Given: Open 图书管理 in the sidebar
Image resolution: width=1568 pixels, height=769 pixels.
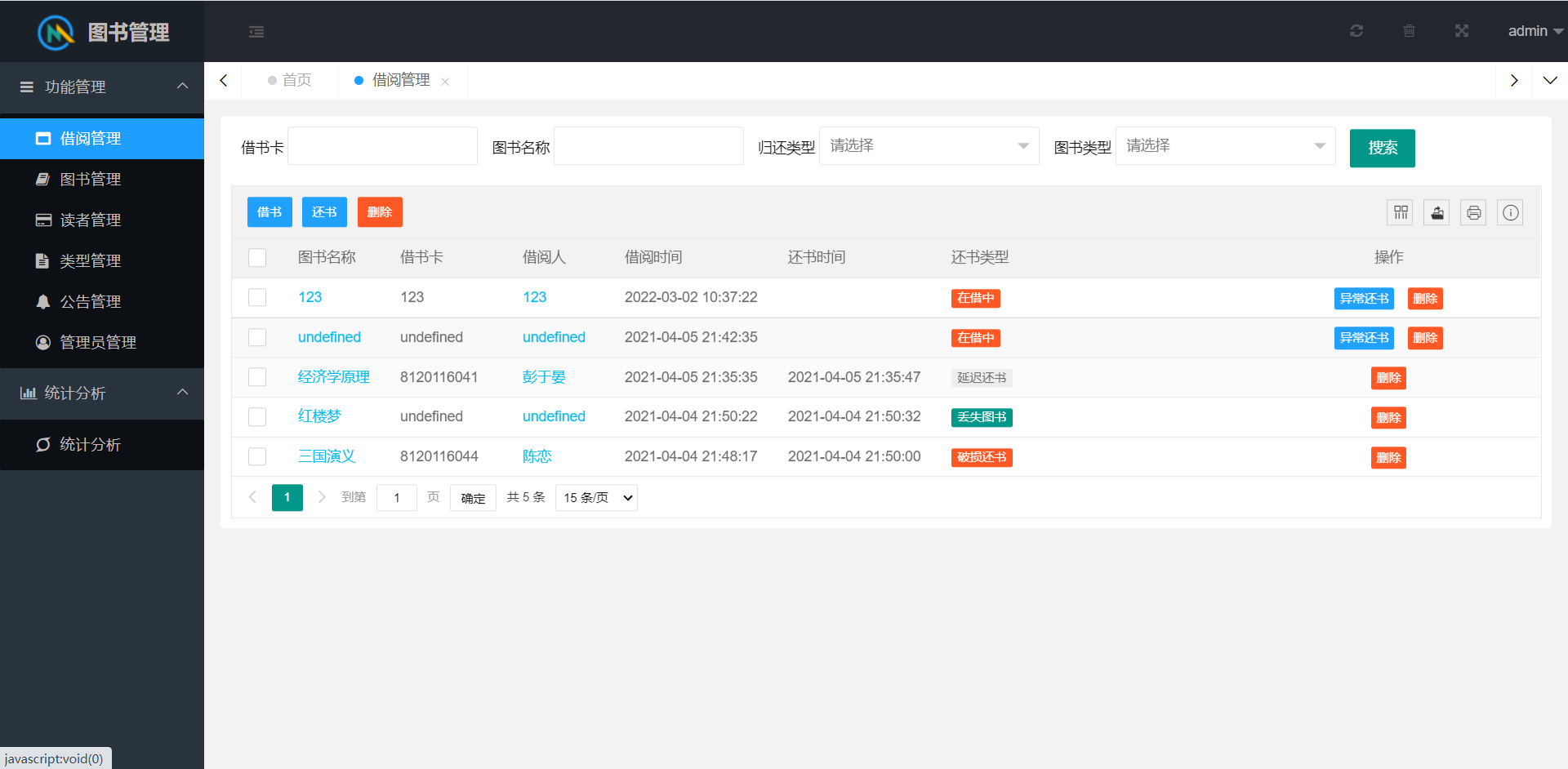Looking at the screenshot, I should (91, 180).
